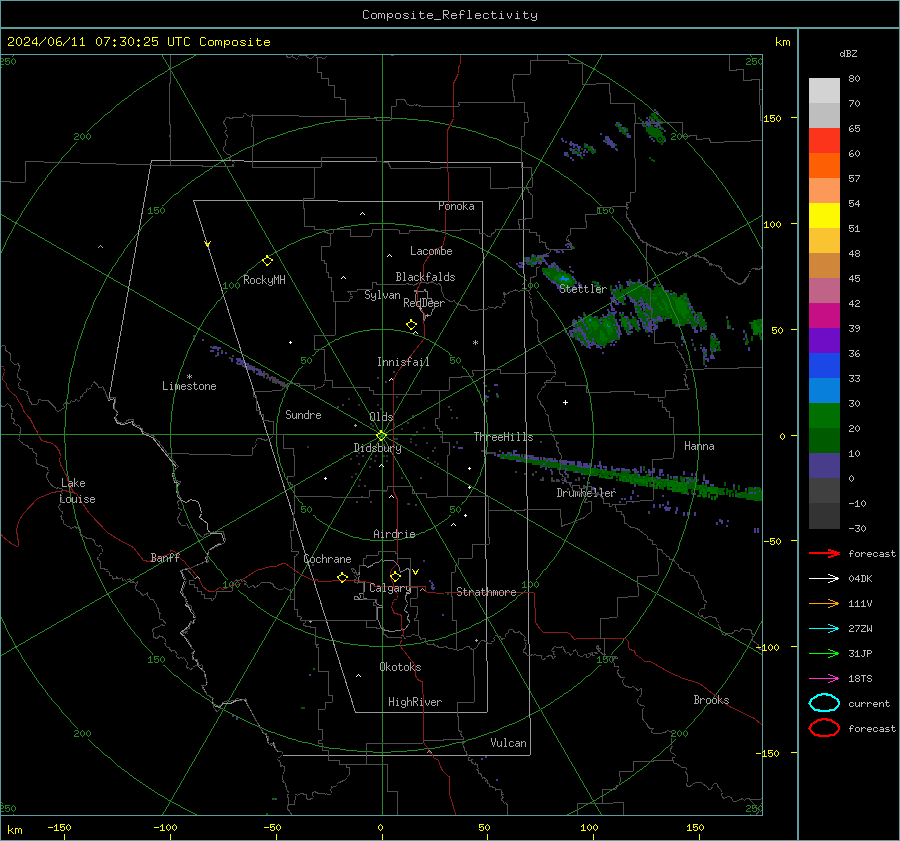Click the Calgary city label
The width and height of the screenshot is (900, 841).
point(390,588)
